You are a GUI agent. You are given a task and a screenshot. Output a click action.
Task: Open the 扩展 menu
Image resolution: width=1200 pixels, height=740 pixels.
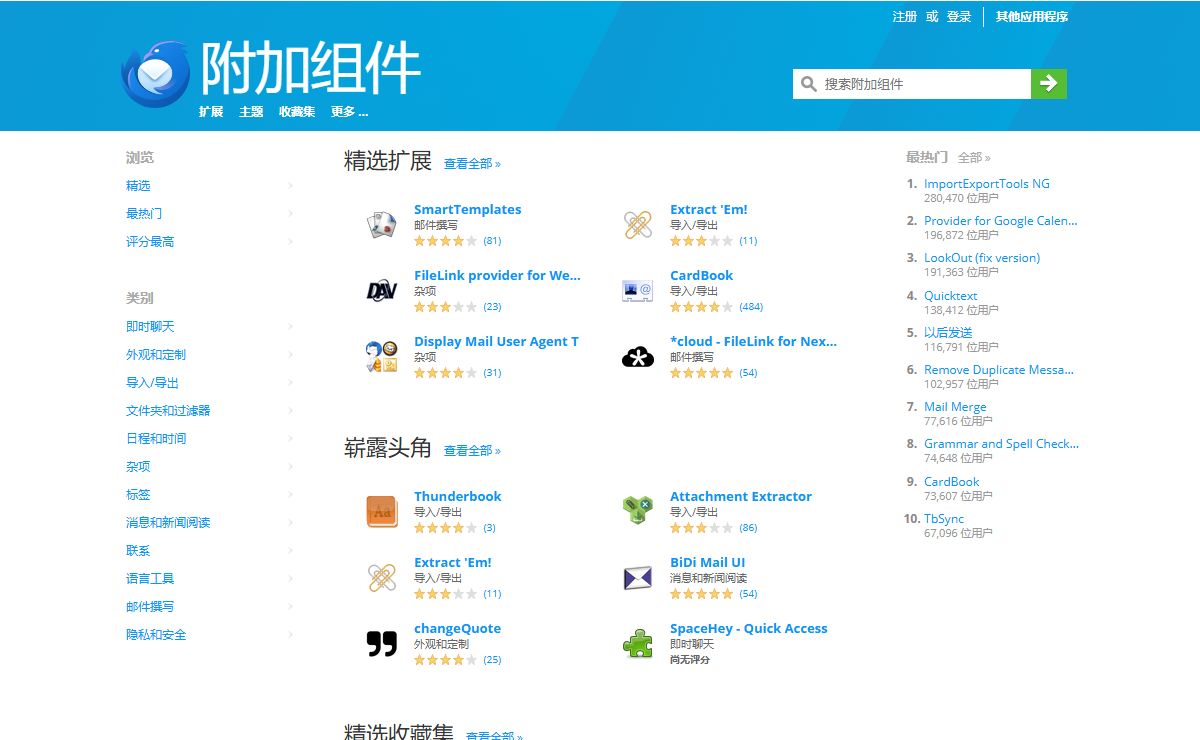[211, 112]
